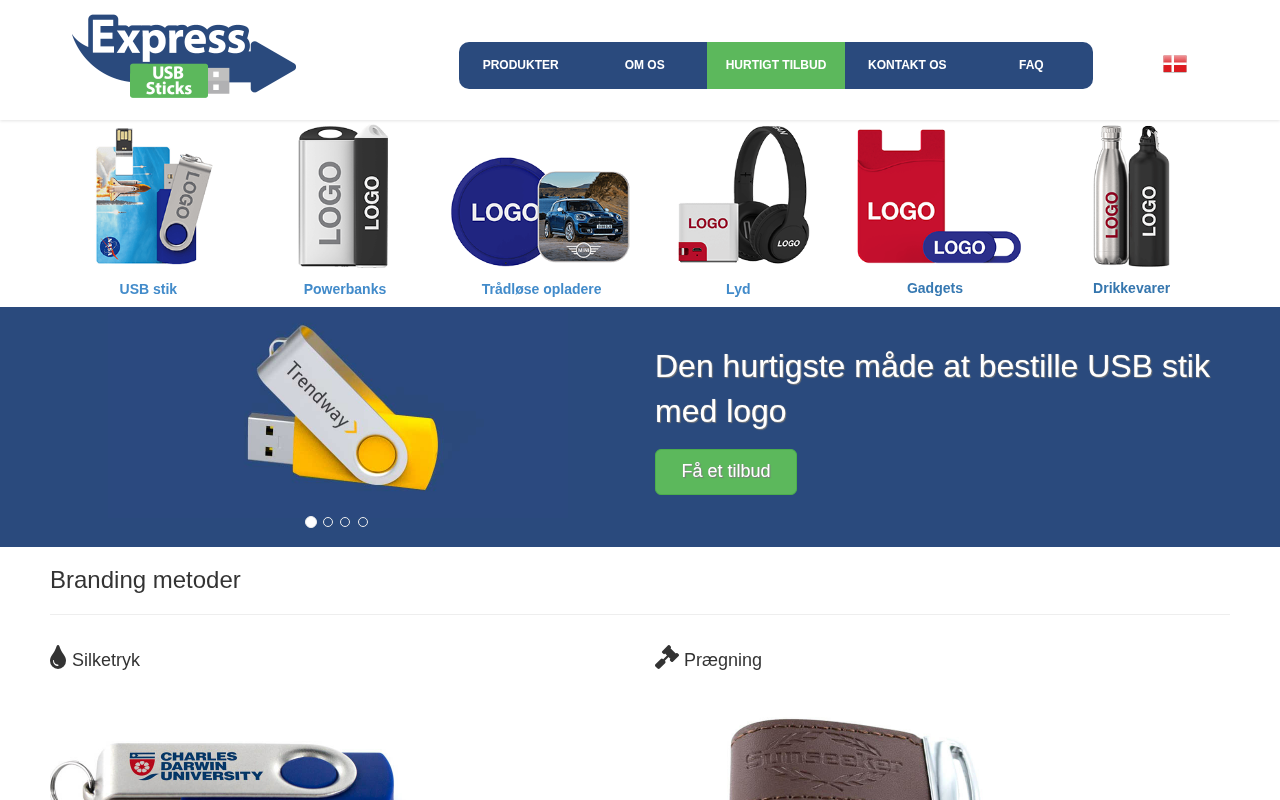Follow the Powerbanks text link

click(345, 289)
